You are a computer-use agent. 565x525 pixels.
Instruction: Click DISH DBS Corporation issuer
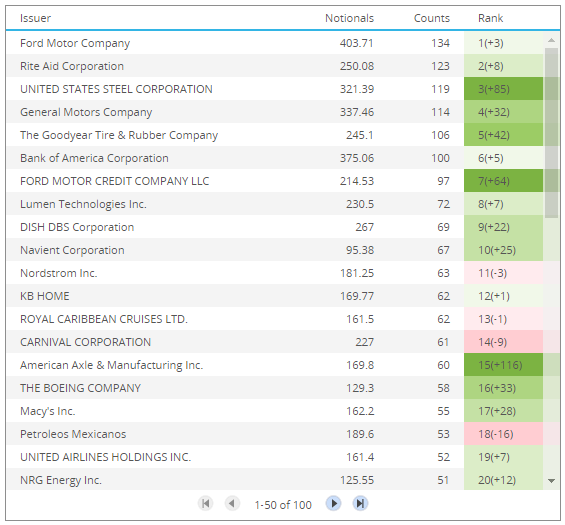pyautogui.click(x=77, y=227)
